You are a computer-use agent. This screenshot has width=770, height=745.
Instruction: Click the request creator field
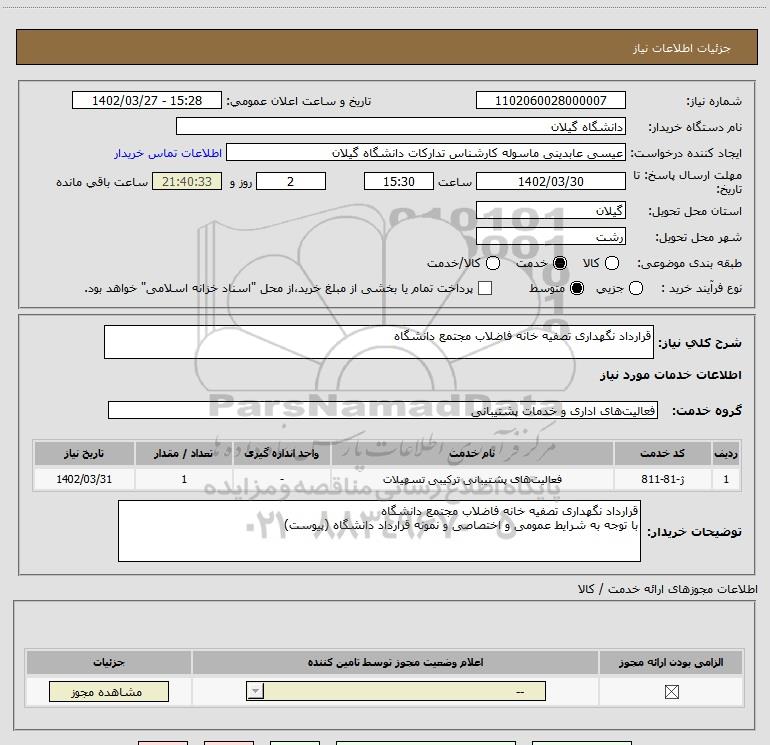point(426,153)
